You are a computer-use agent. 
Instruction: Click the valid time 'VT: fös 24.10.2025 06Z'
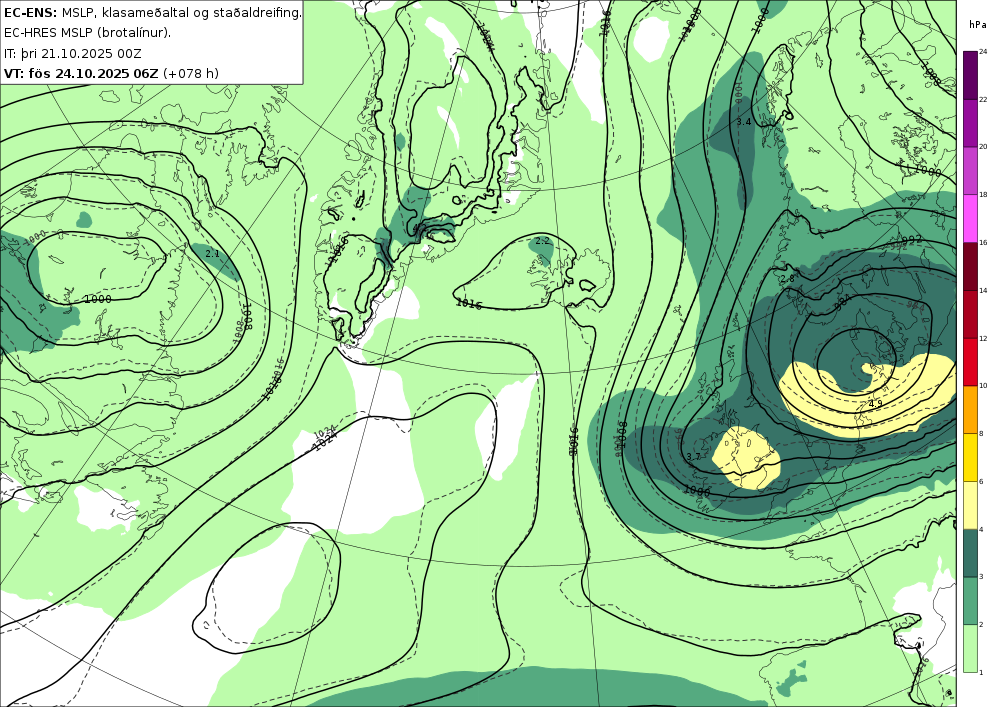pos(81,73)
